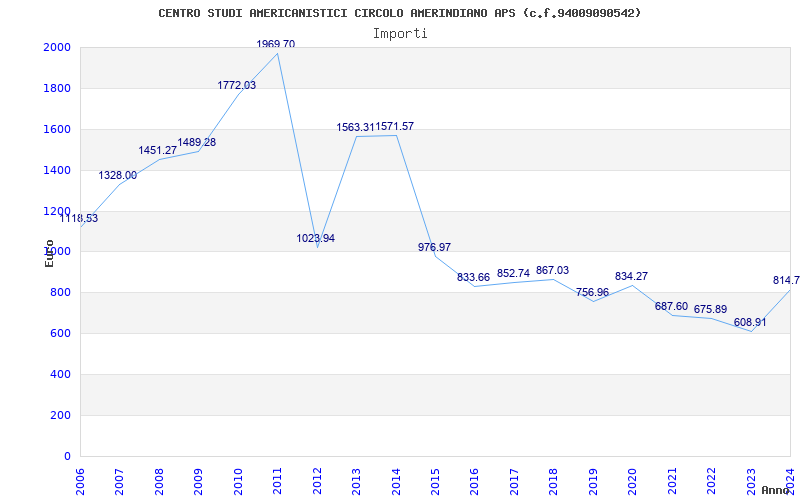This screenshot has width=800, height=500.
Task: Select the 1328.00 data label
Action: [x=118, y=176]
